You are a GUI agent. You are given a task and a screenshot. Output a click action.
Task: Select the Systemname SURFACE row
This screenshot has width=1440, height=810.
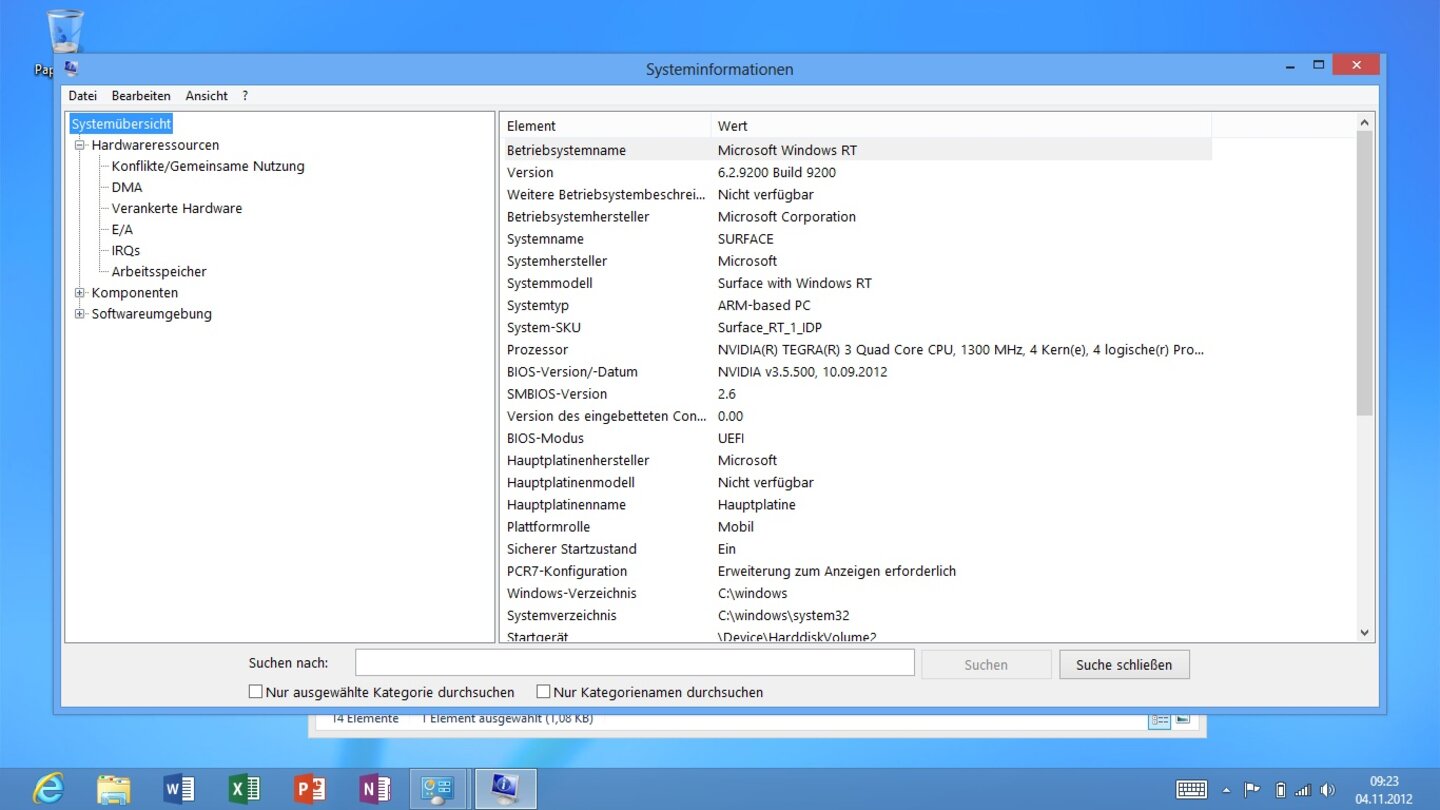tap(856, 239)
